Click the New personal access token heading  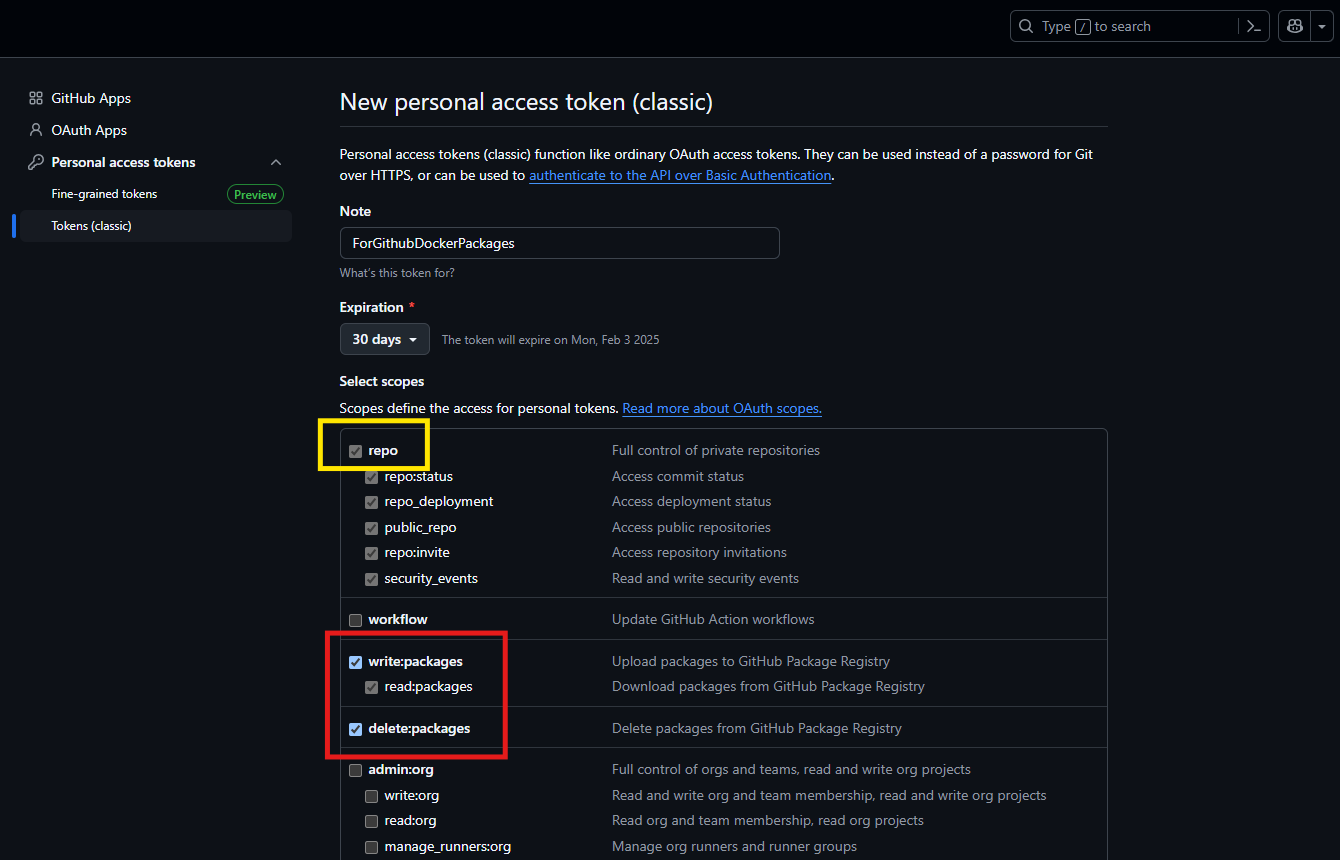pyautogui.click(x=526, y=102)
